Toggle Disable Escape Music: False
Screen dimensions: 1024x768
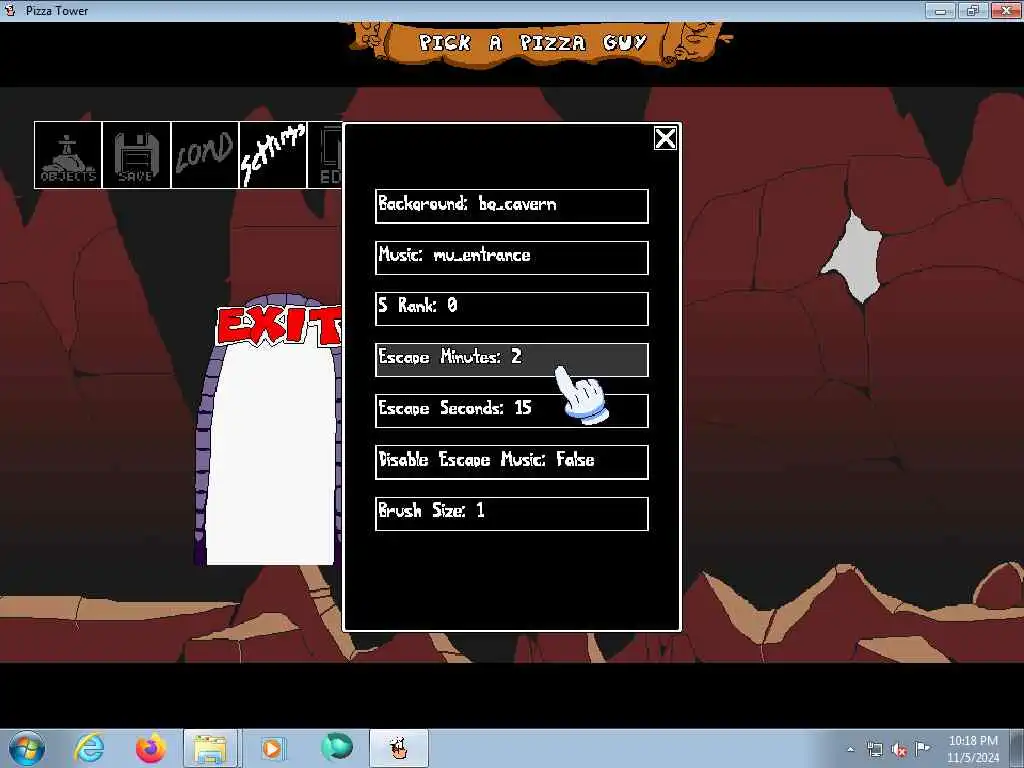(x=511, y=462)
